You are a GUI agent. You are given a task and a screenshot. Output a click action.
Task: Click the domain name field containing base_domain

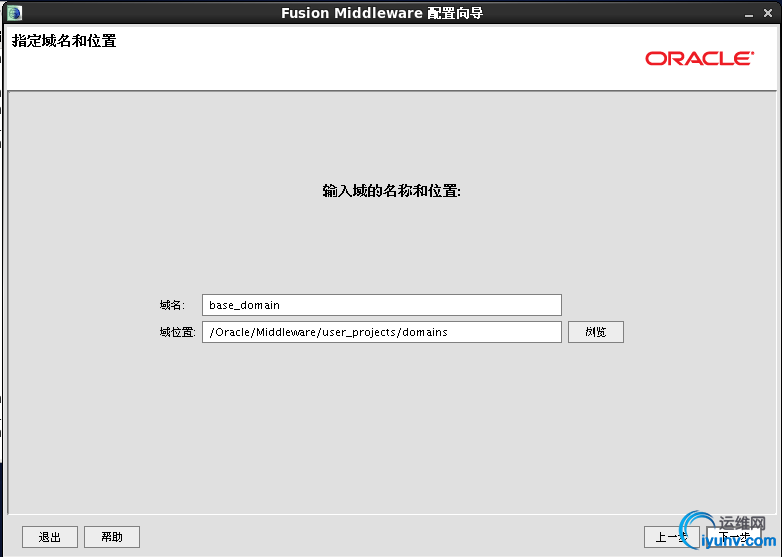tap(382, 305)
